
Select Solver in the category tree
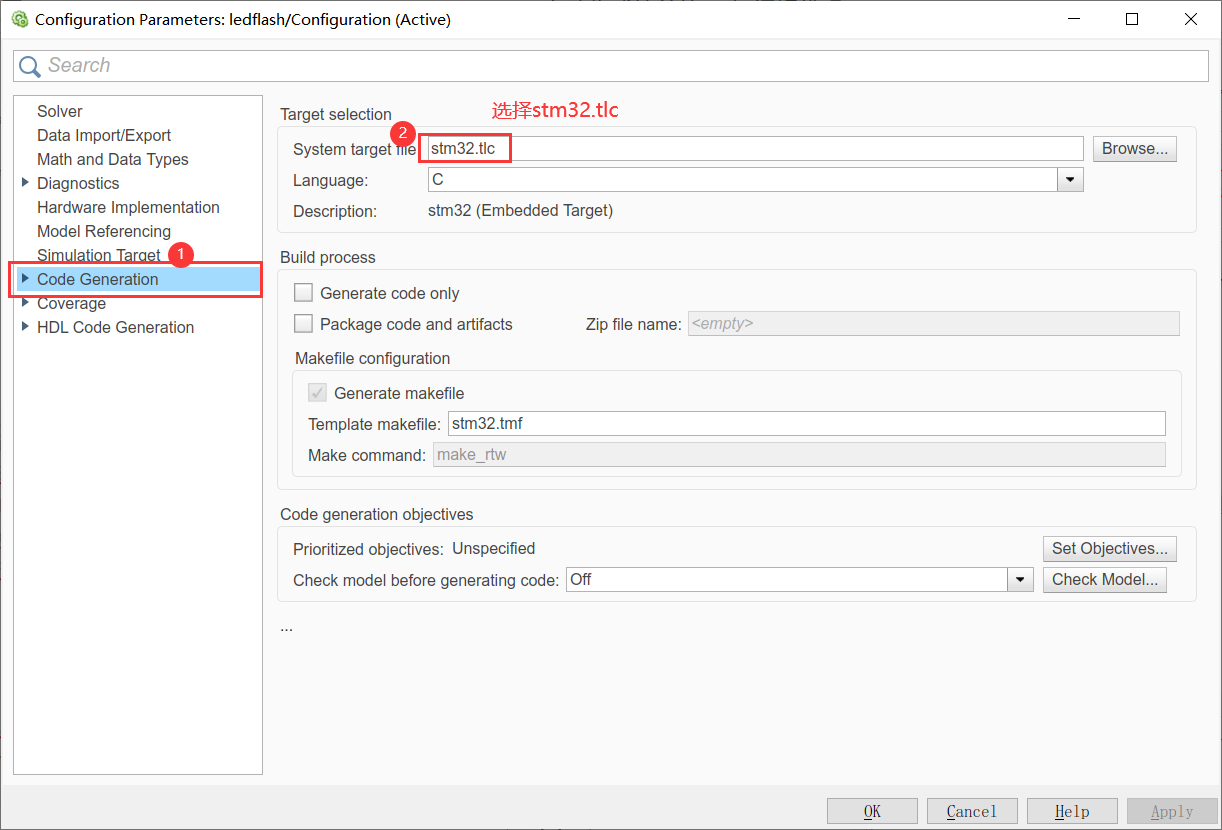(x=60, y=111)
